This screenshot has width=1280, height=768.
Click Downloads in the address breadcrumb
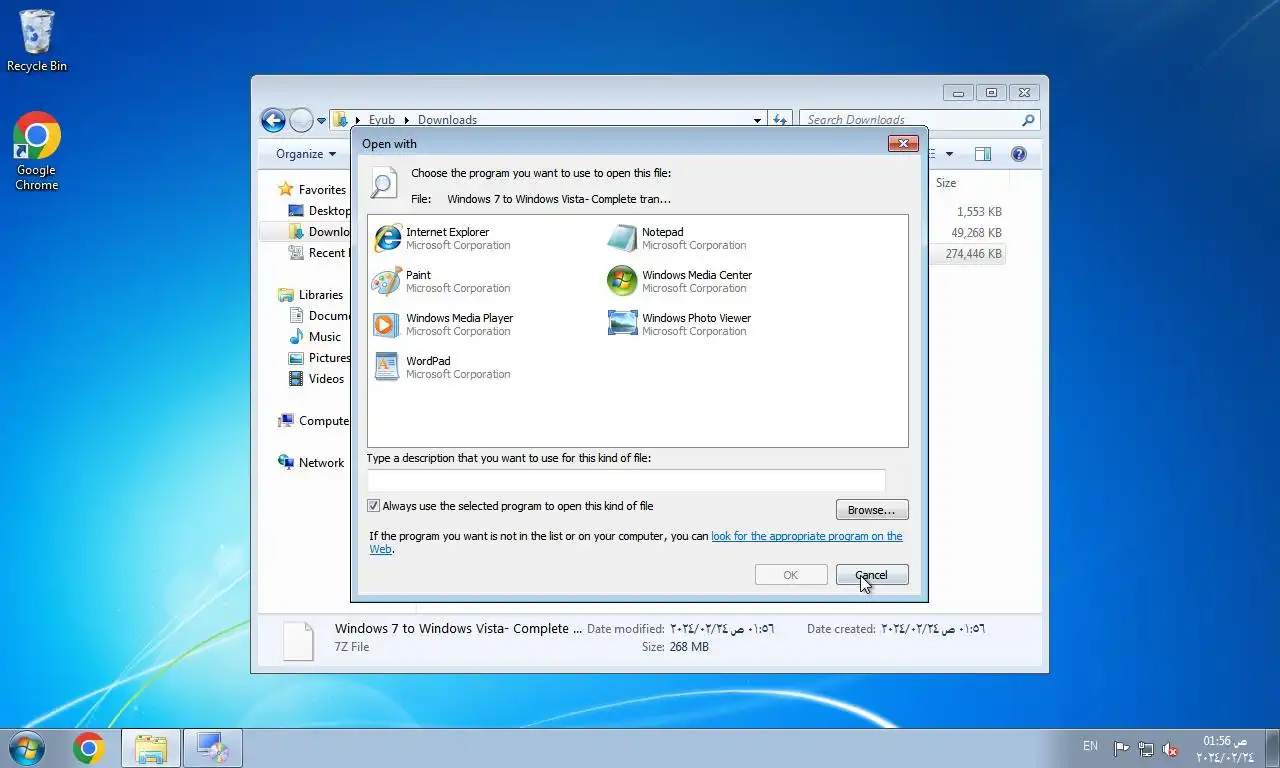[447, 120]
